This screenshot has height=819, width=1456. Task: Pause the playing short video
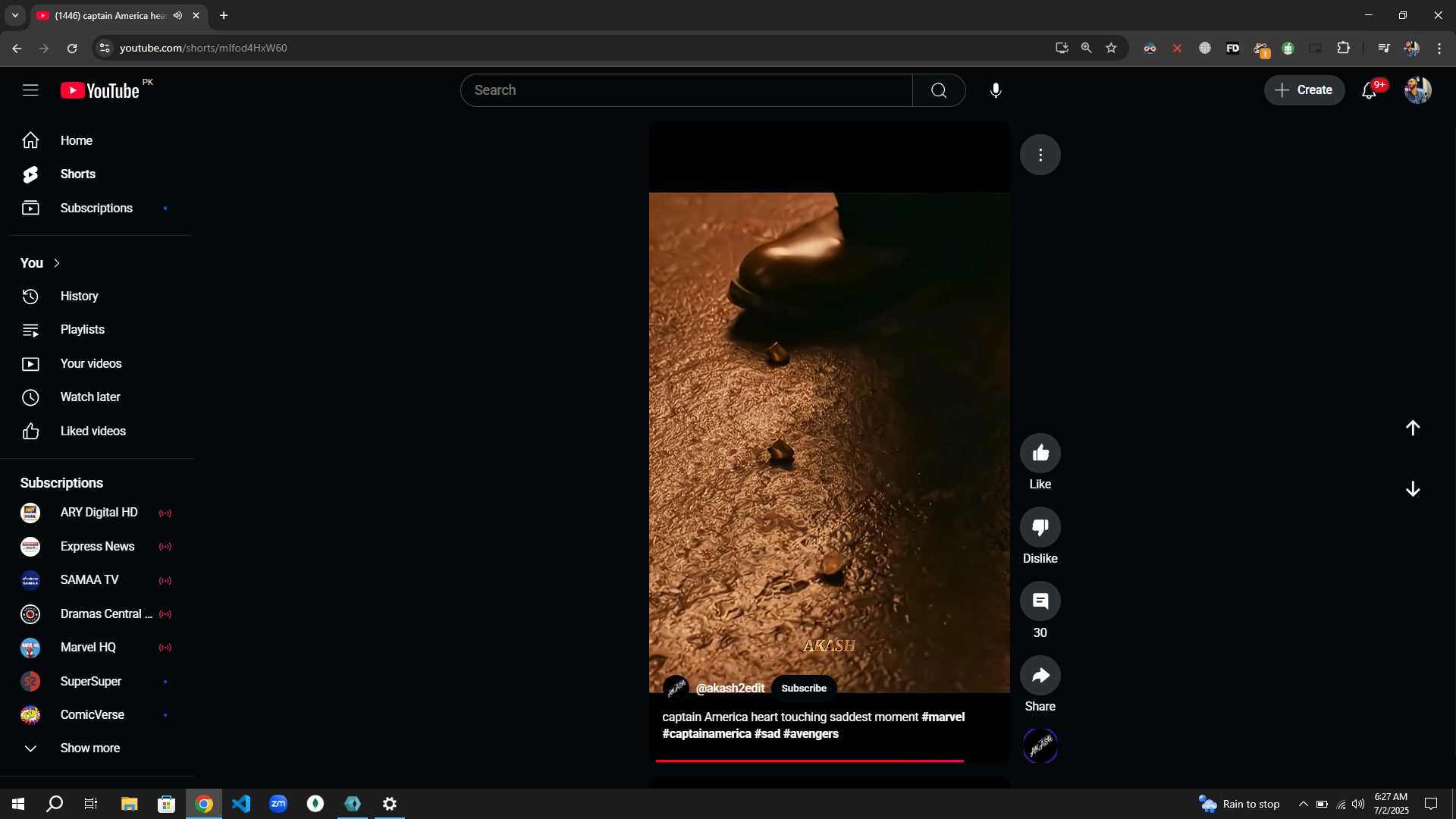[830, 442]
